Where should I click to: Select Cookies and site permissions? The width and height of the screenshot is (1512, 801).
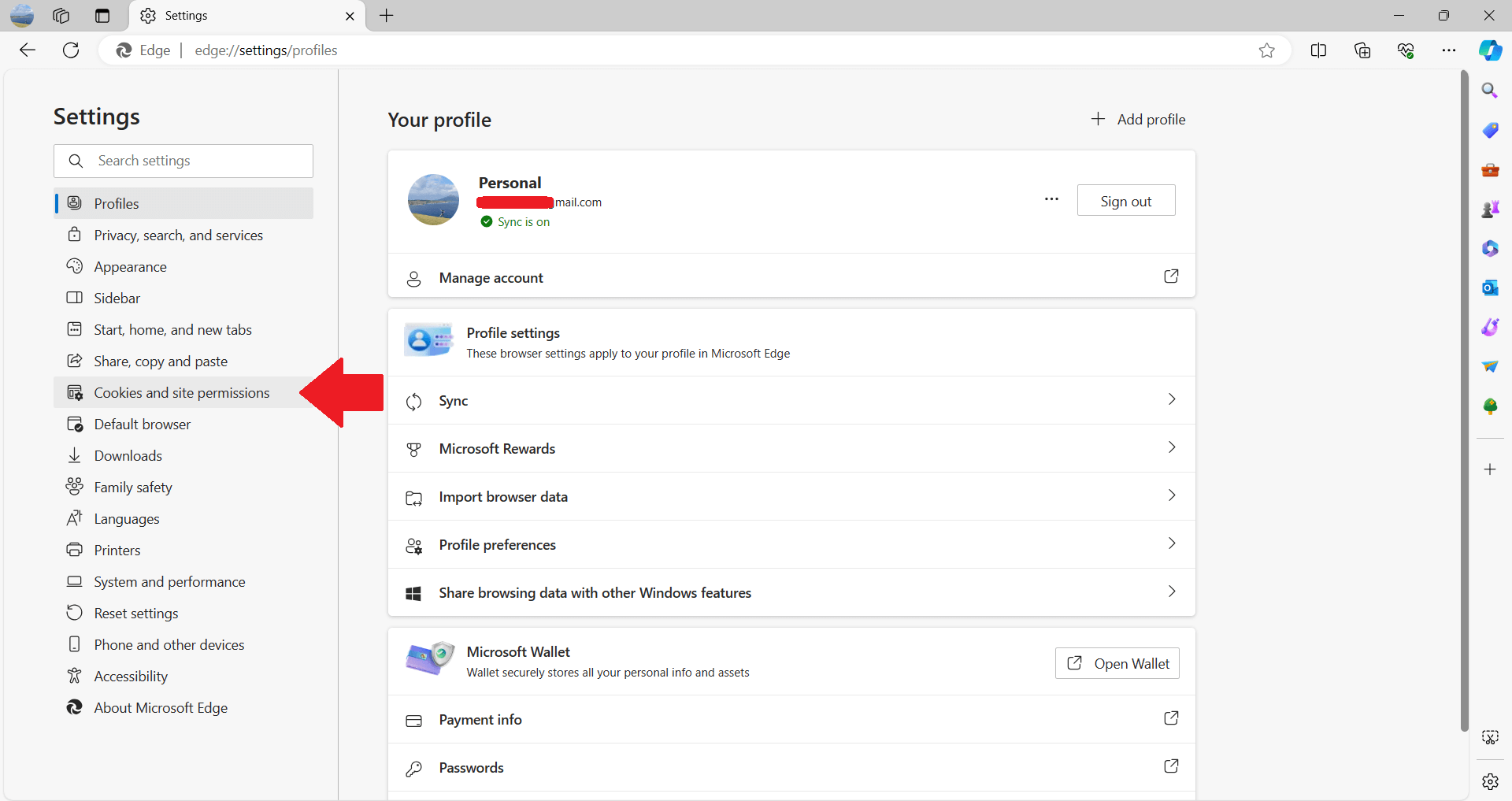coord(183,392)
